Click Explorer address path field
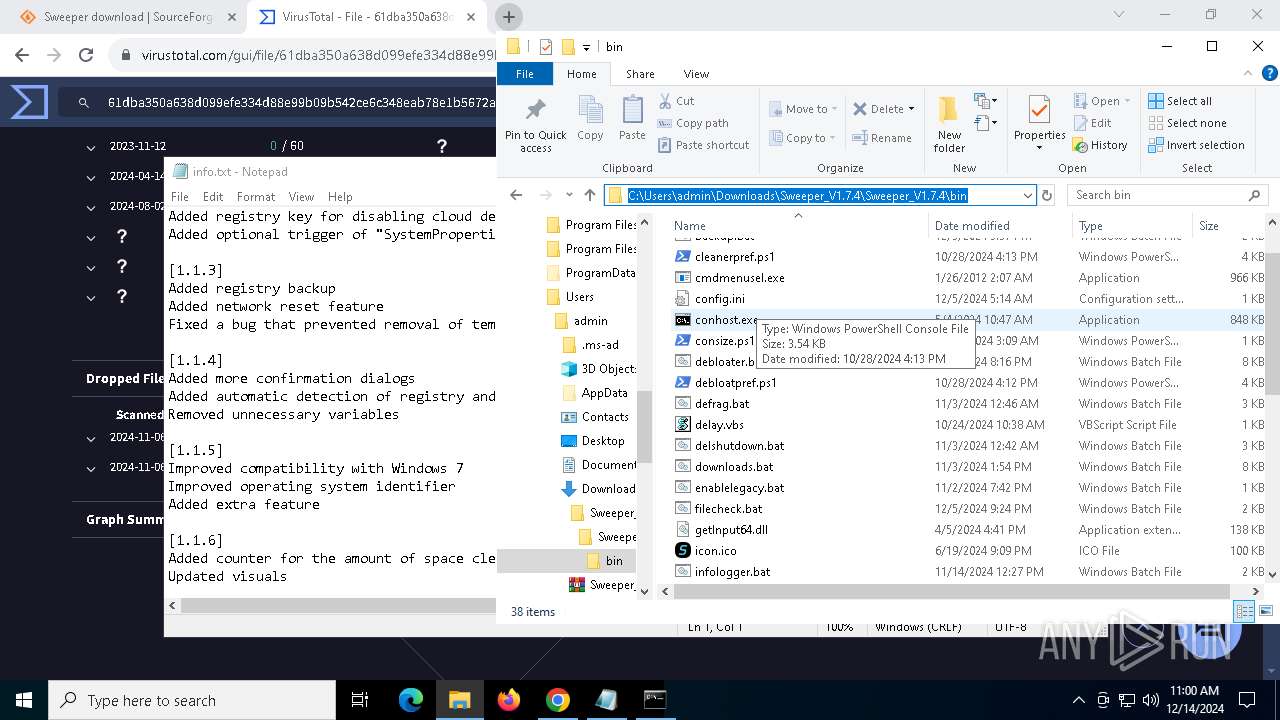This screenshot has width=1280, height=720. (818, 195)
